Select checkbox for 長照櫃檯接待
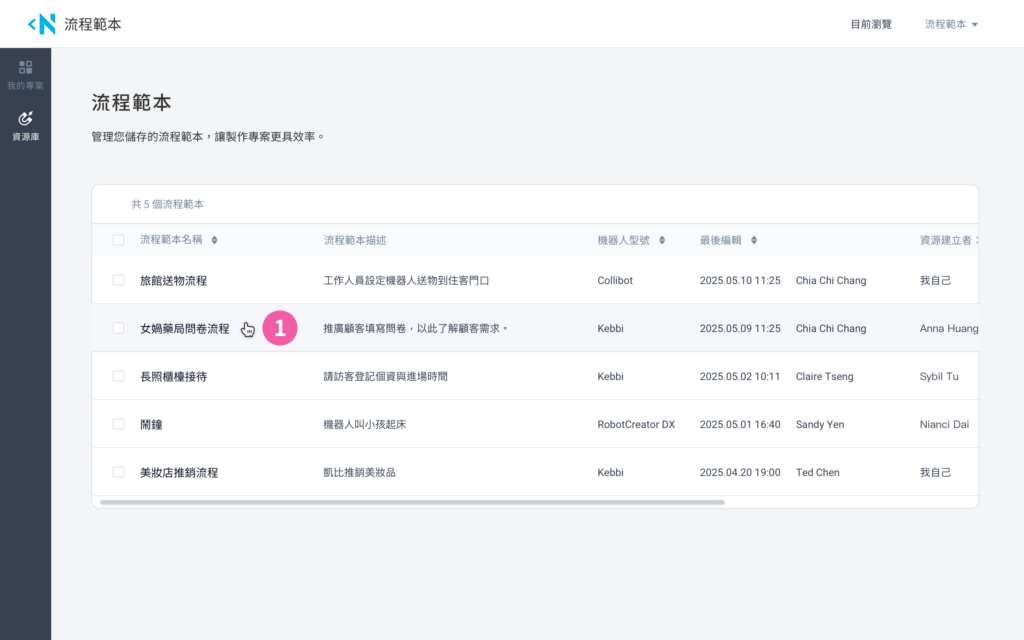1024x640 pixels. click(x=119, y=376)
